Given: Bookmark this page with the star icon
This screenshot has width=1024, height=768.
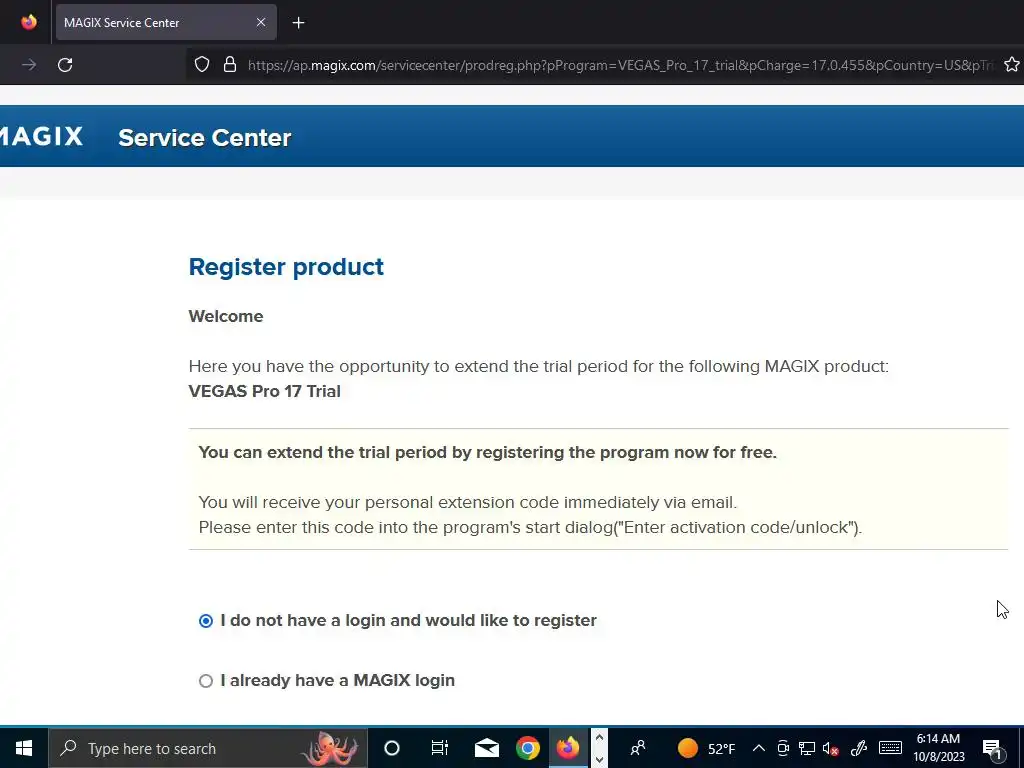Looking at the screenshot, I should [x=1012, y=65].
